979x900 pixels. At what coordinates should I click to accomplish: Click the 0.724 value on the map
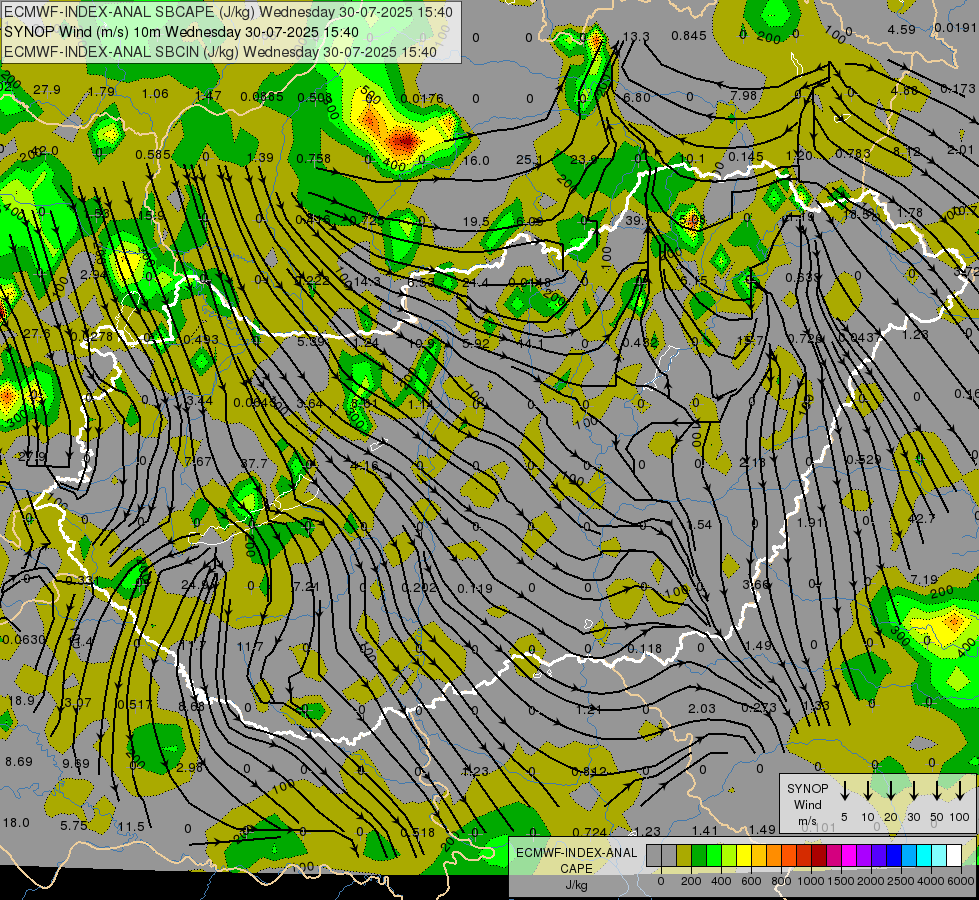589,832
